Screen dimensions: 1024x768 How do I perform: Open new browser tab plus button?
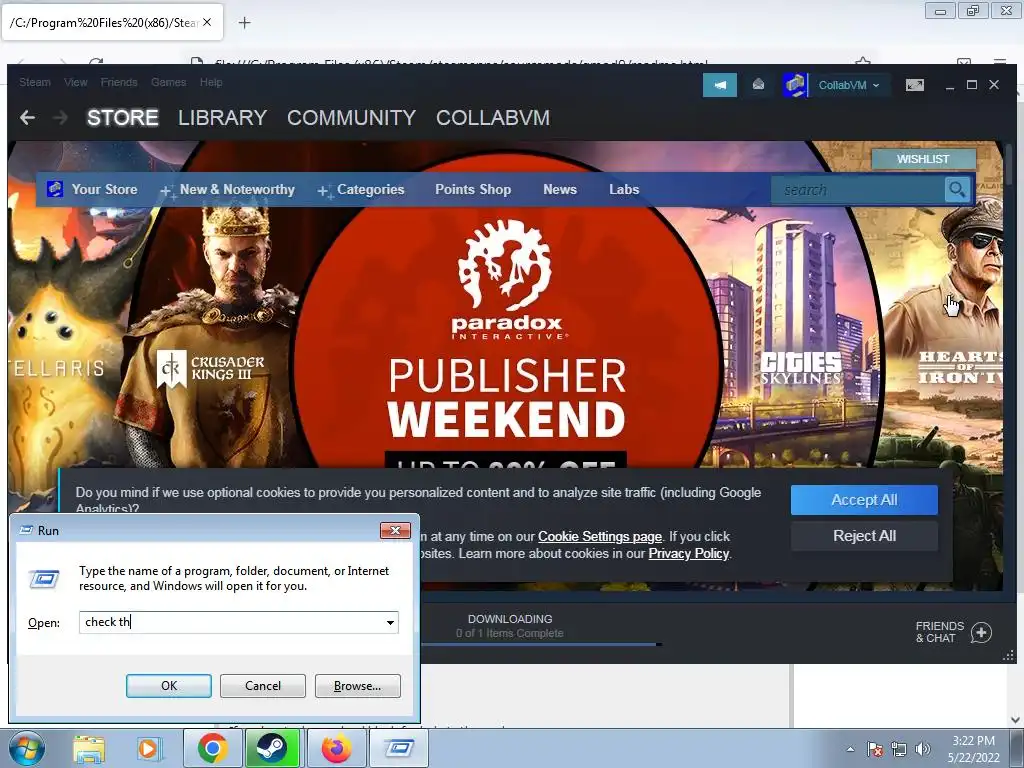pyautogui.click(x=244, y=23)
